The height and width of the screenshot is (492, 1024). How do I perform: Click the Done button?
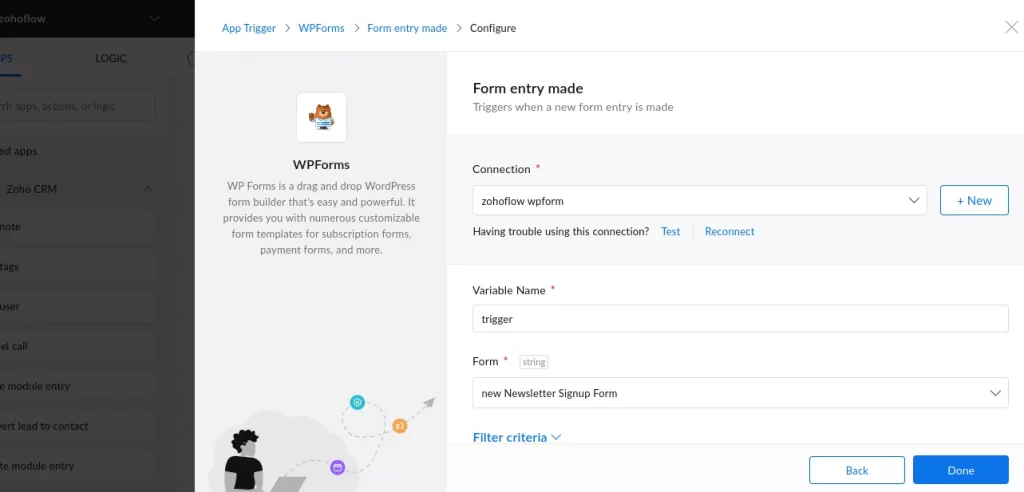[x=961, y=470]
